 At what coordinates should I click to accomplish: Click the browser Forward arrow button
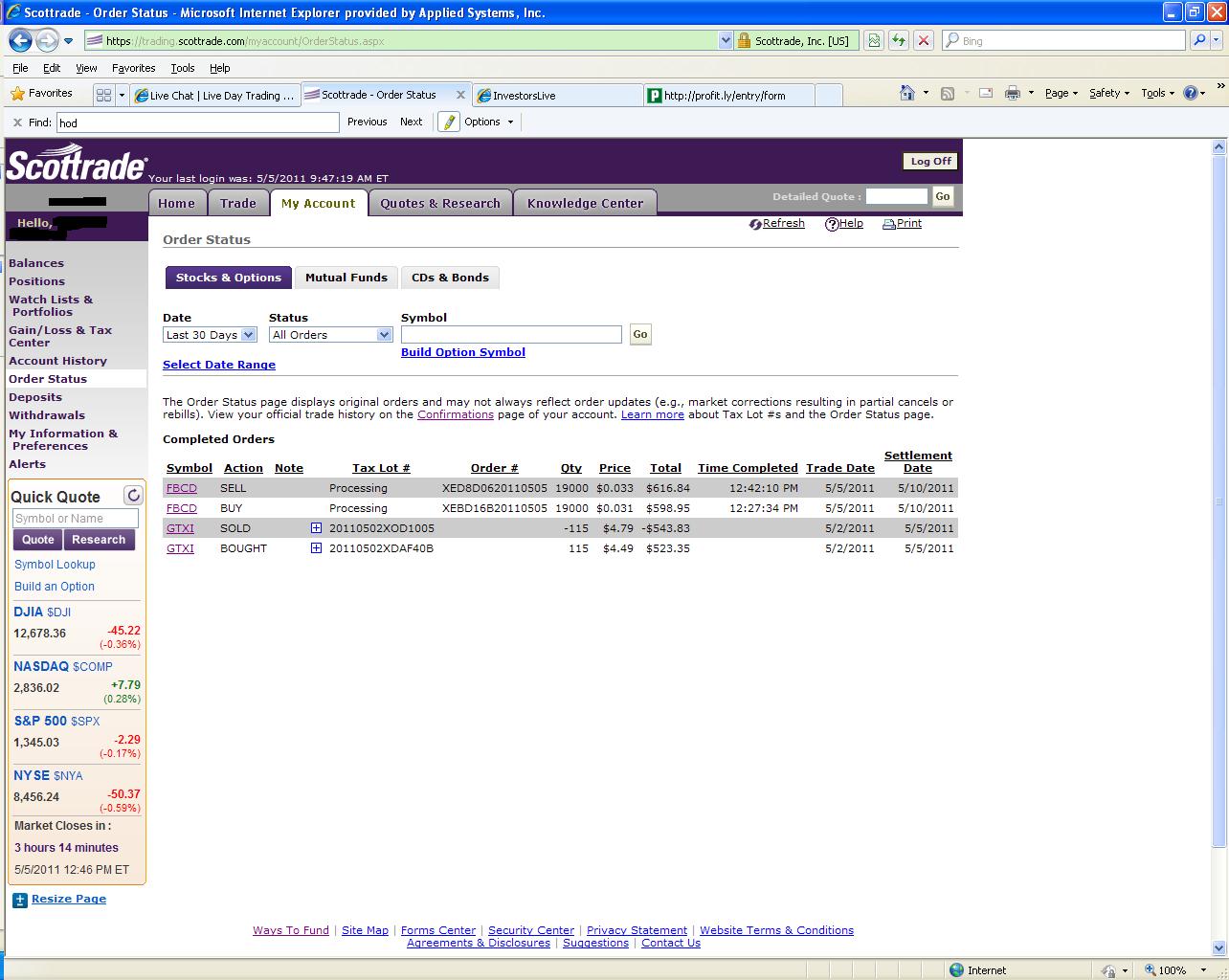pyautogui.click(x=46, y=41)
